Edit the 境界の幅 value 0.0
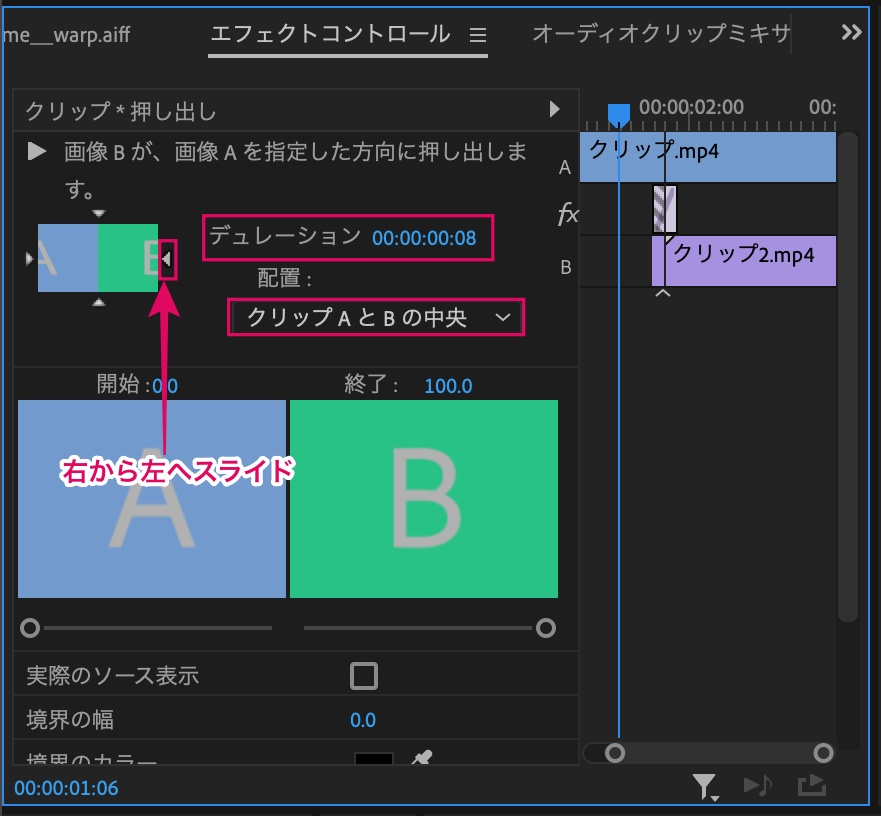 [x=362, y=720]
